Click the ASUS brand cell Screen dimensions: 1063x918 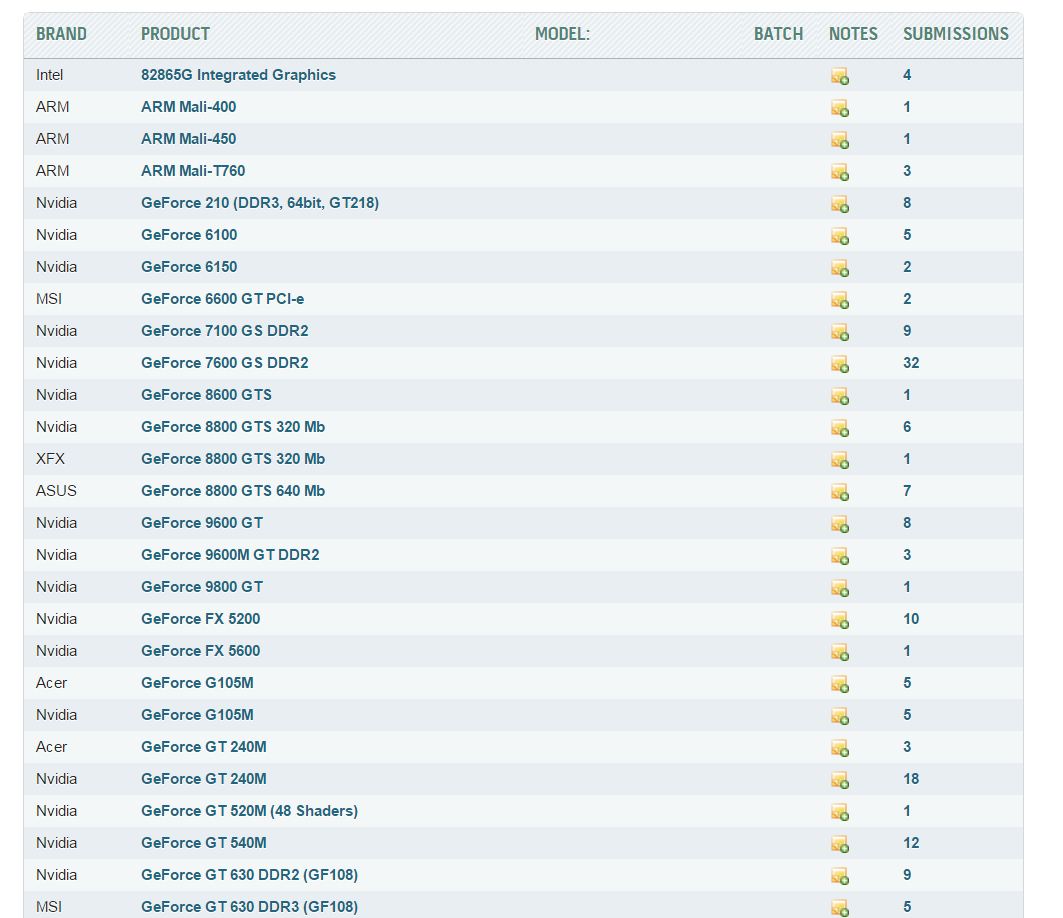[x=56, y=491]
